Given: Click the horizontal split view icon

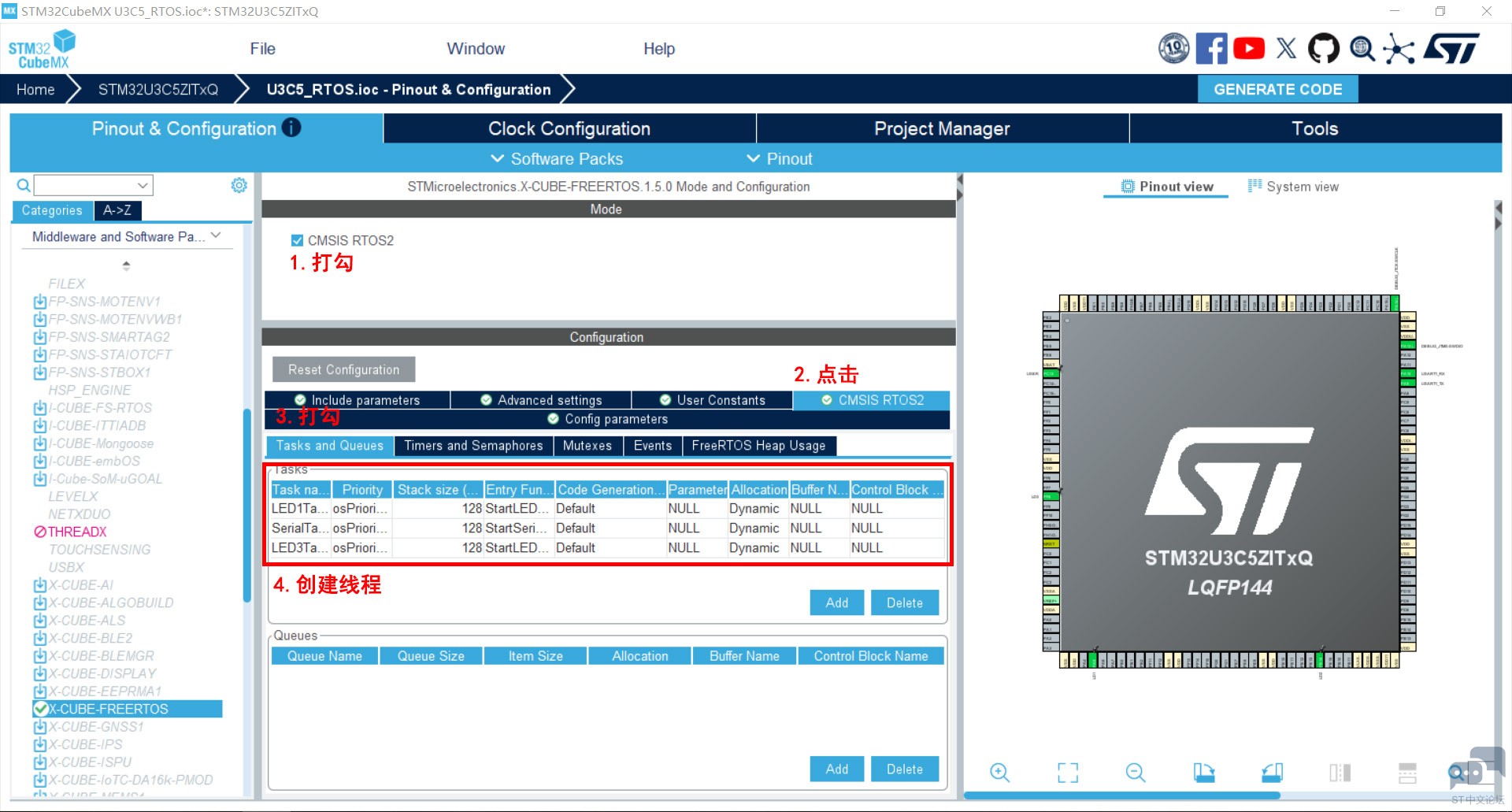Looking at the screenshot, I should click(x=1407, y=773).
